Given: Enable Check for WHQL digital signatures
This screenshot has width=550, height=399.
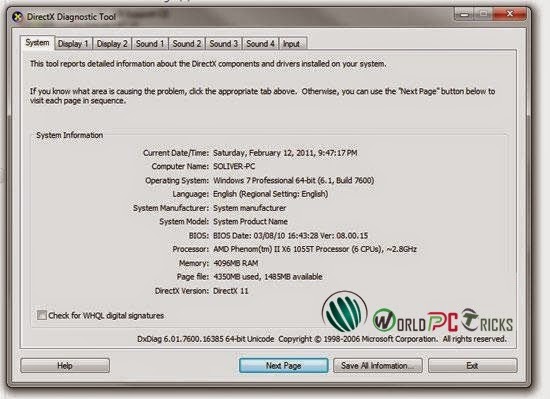Looking at the screenshot, I should click(x=42, y=315).
